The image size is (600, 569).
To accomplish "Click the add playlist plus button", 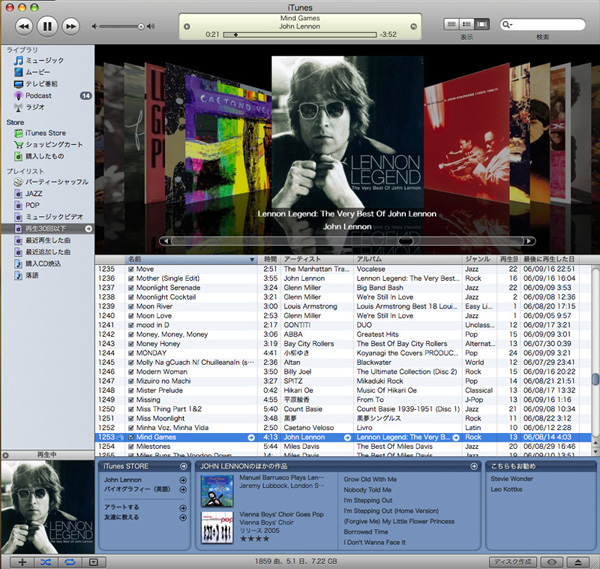I will (x=22, y=562).
